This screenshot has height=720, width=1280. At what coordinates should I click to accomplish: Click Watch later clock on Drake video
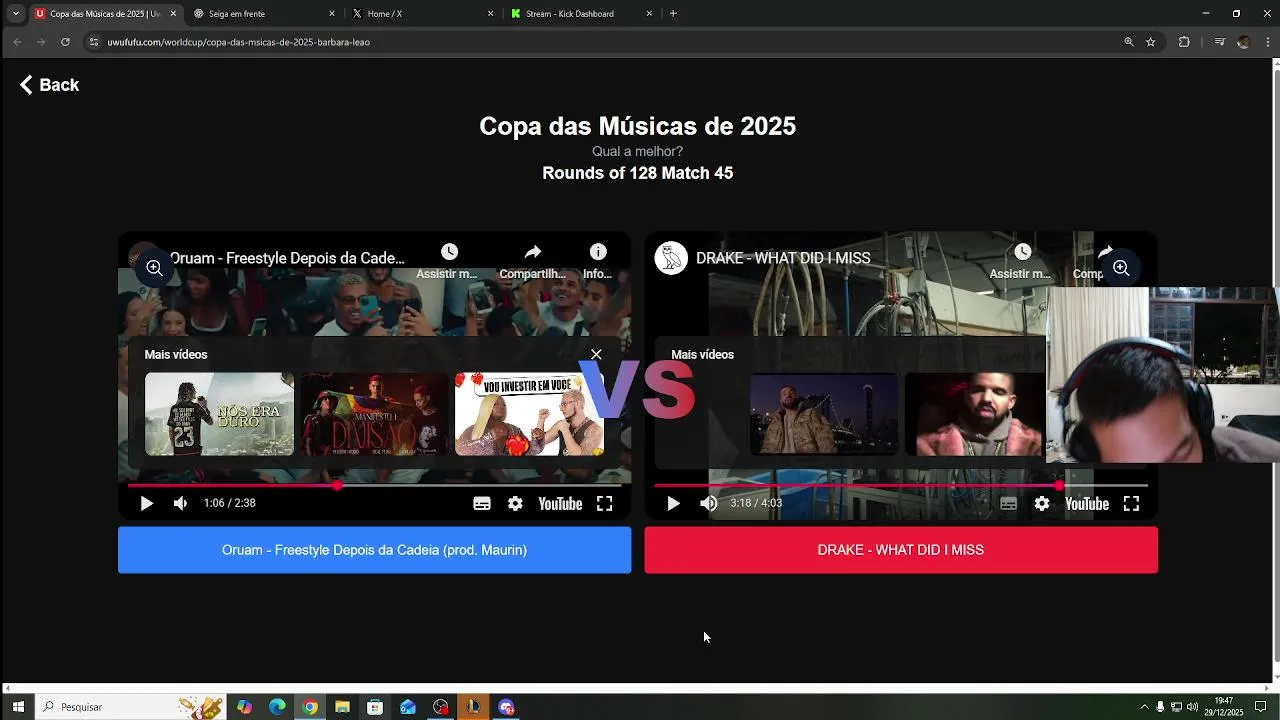[1022, 252]
